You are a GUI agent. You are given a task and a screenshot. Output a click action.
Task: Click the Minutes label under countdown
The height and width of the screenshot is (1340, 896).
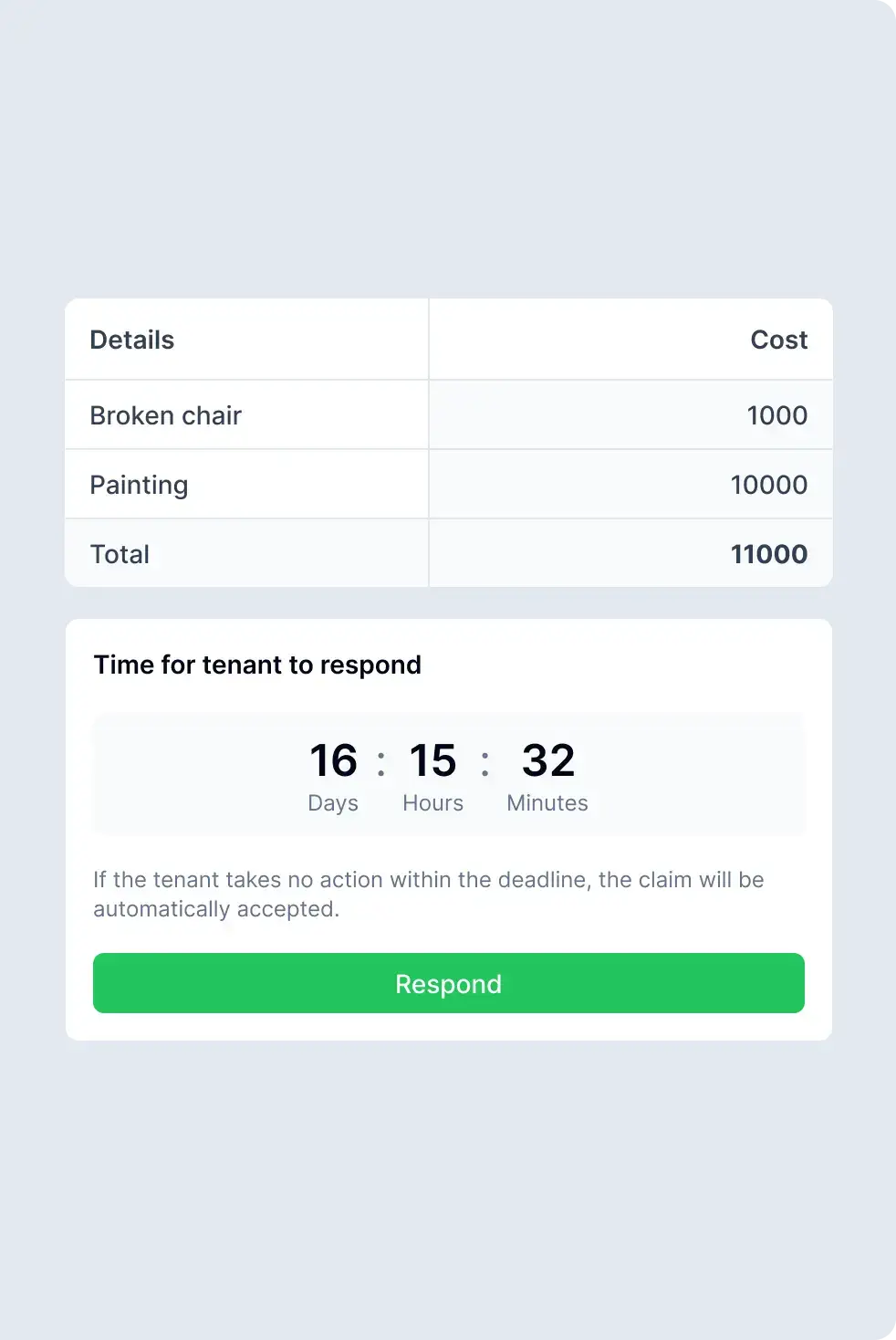[x=547, y=803]
